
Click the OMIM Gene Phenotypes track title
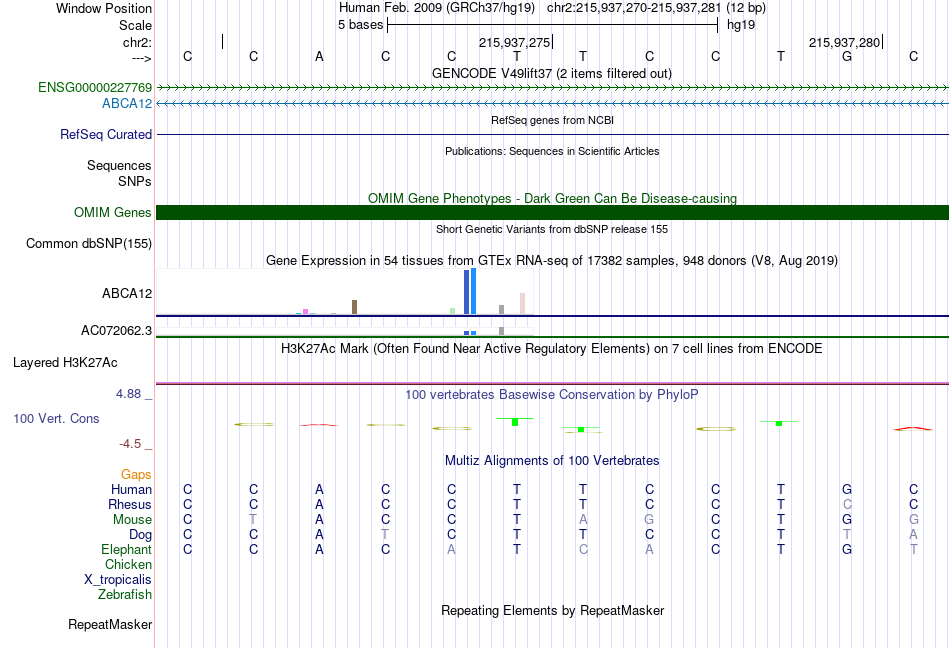coord(552,199)
